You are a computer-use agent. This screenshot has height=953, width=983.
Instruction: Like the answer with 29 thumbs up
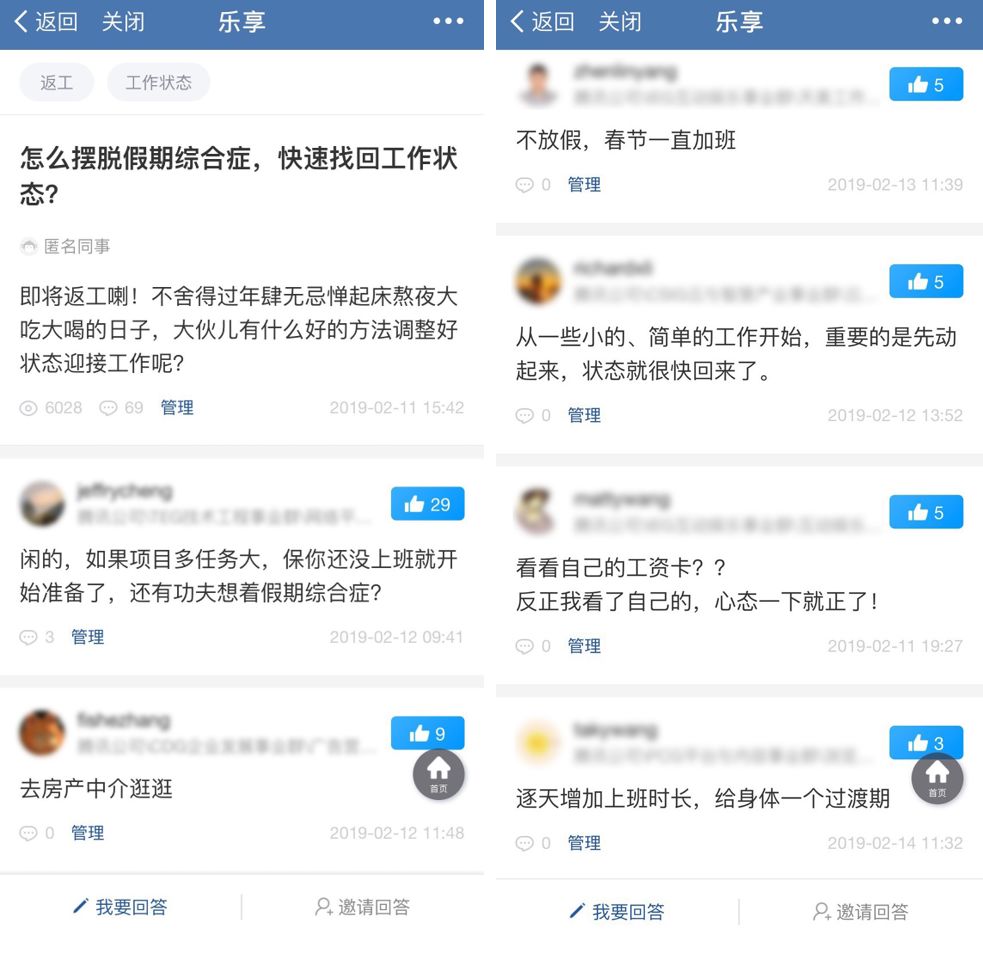(427, 503)
